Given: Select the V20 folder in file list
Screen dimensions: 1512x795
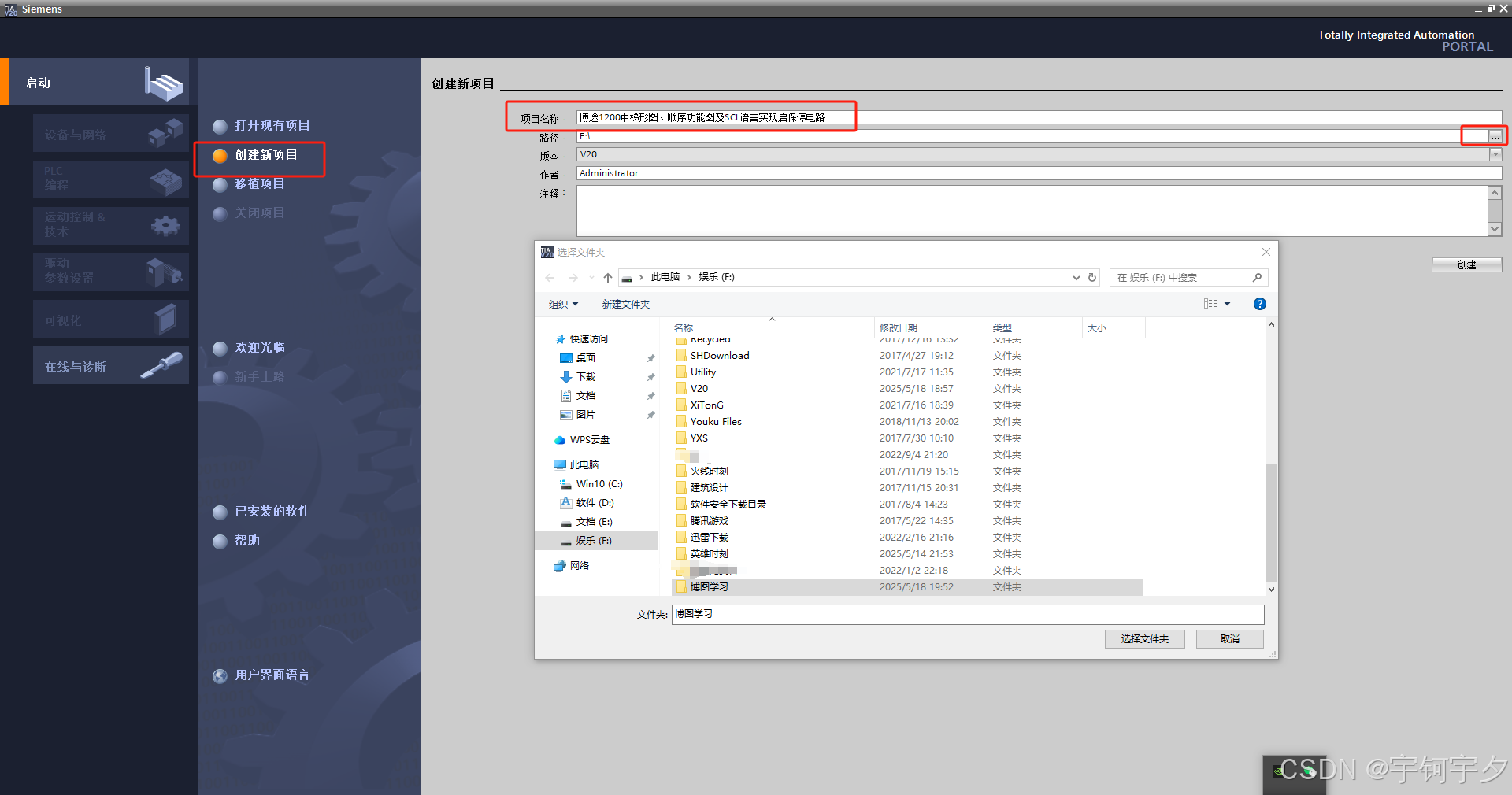Looking at the screenshot, I should [699, 389].
